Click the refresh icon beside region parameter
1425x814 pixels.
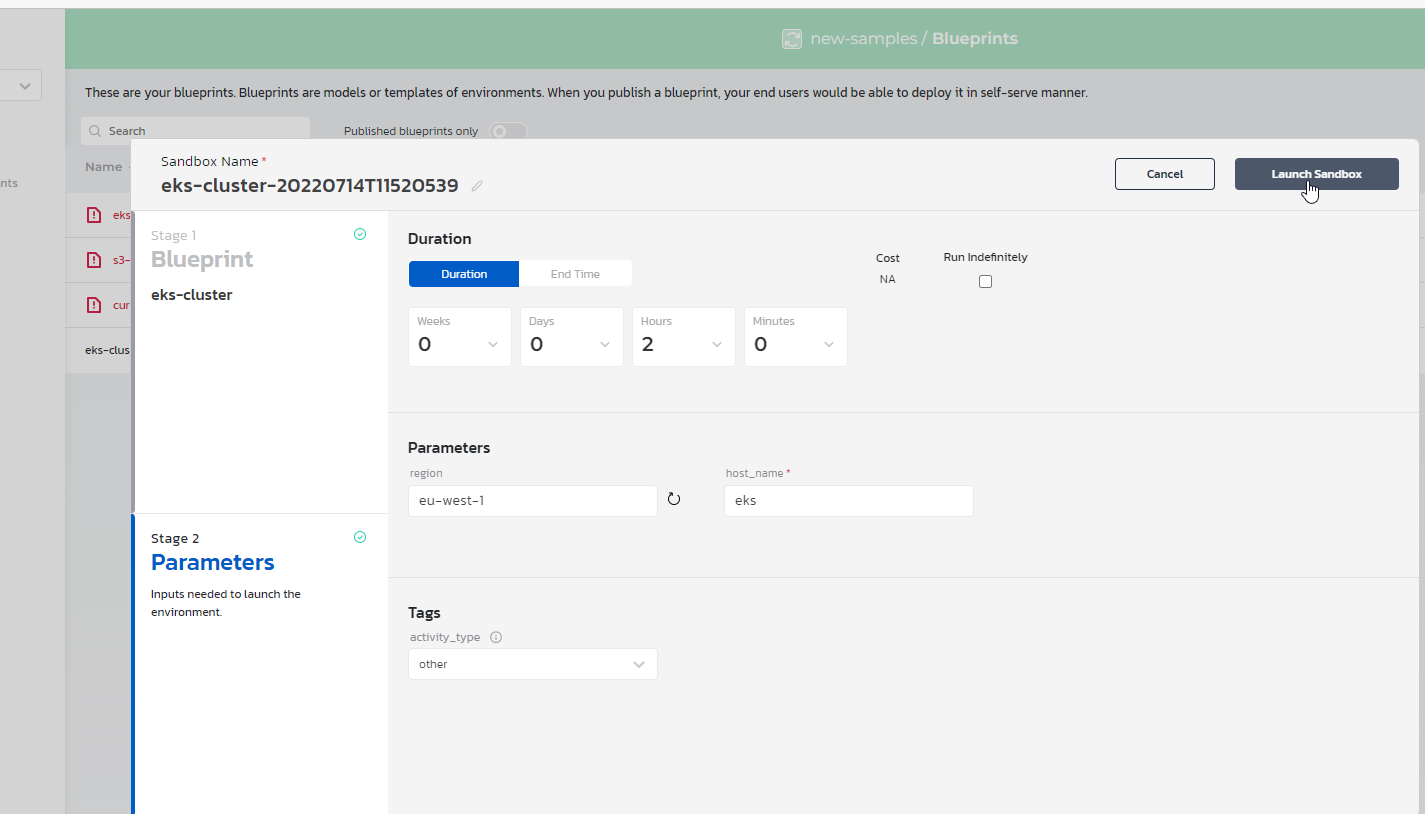point(674,498)
